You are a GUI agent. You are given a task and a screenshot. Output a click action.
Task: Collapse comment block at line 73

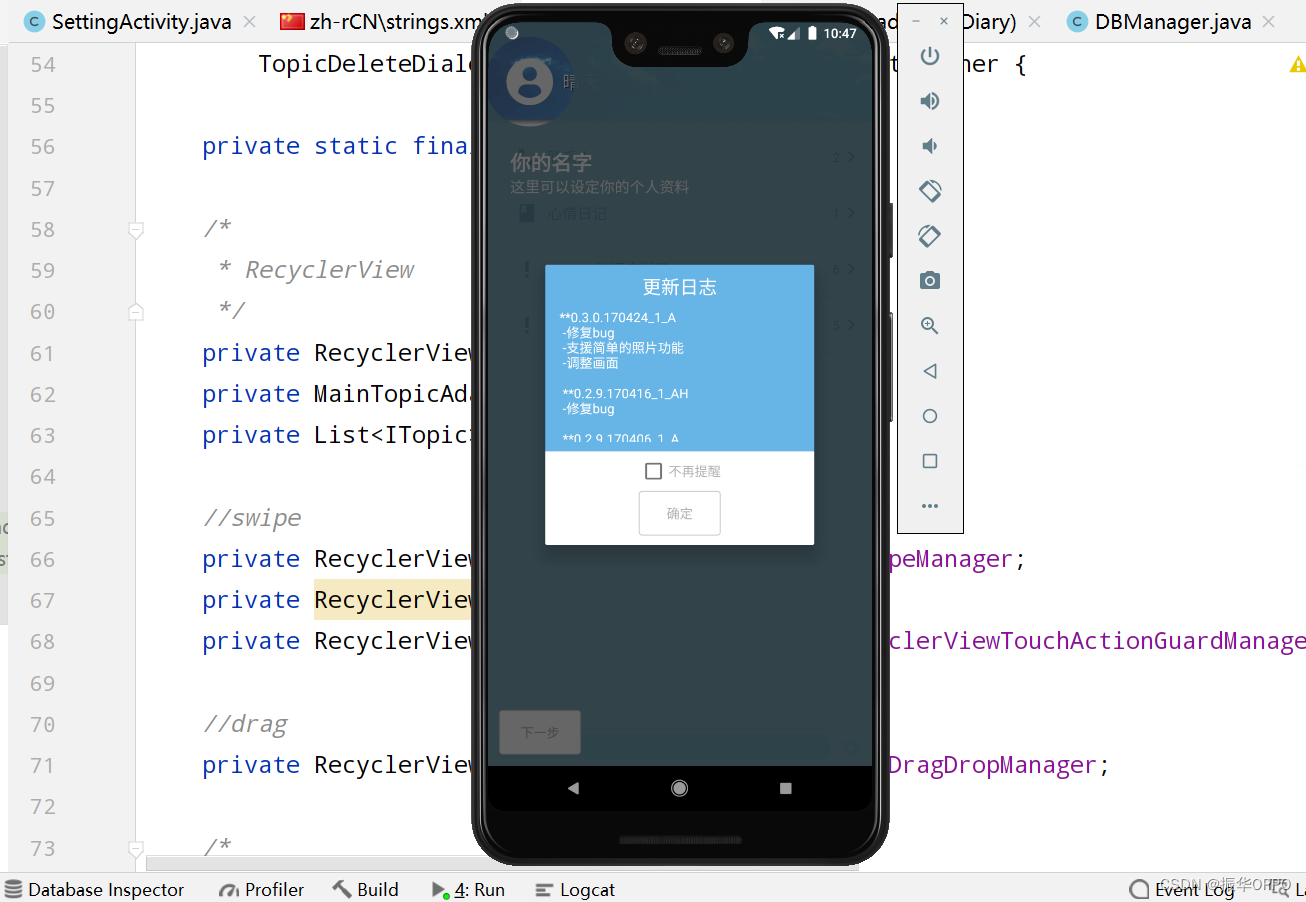click(x=136, y=849)
